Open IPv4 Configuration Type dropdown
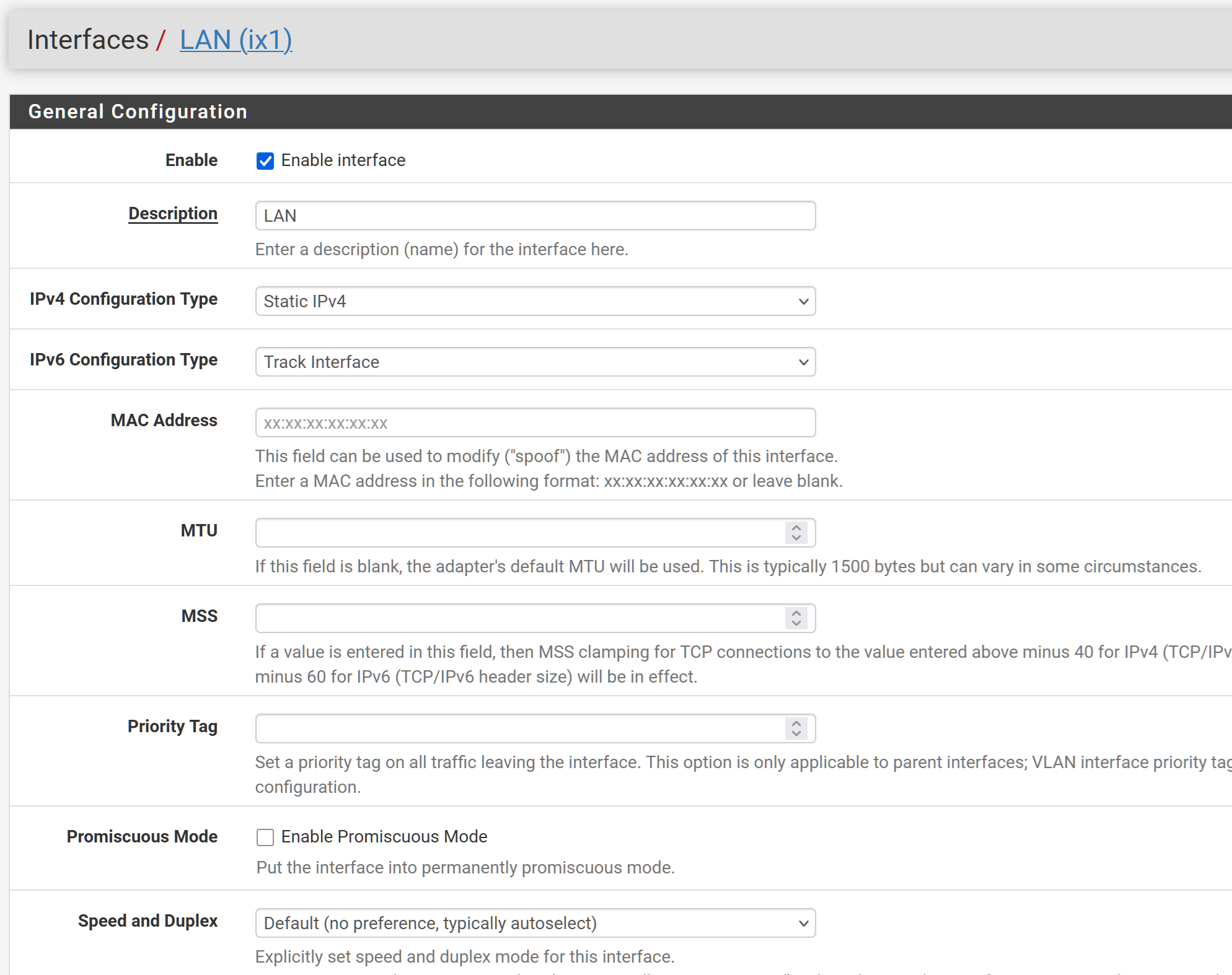1232x975 pixels. point(535,301)
